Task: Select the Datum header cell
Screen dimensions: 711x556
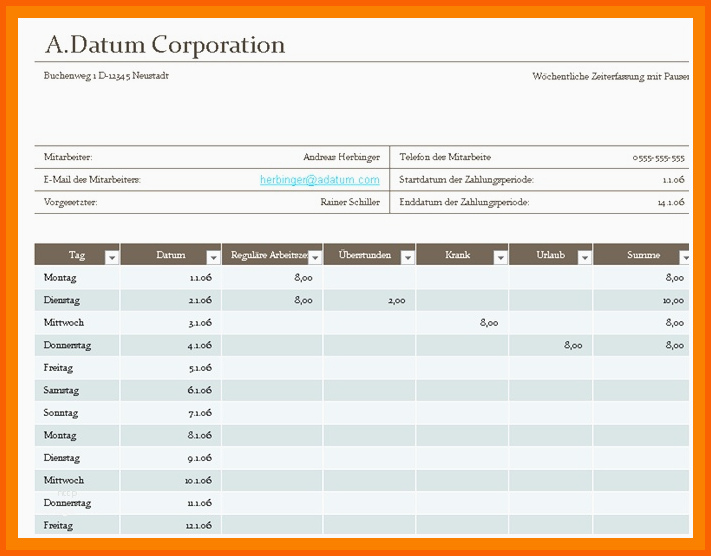Action: tap(171, 254)
